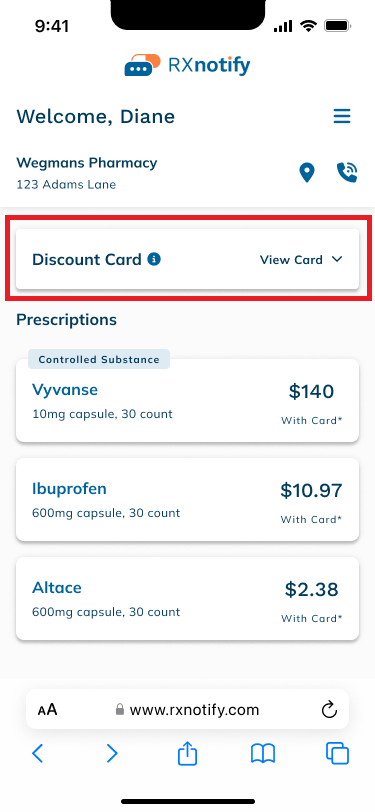This screenshot has height=812, width=375.
Task: Open the hamburger menu
Action: pos(342,117)
